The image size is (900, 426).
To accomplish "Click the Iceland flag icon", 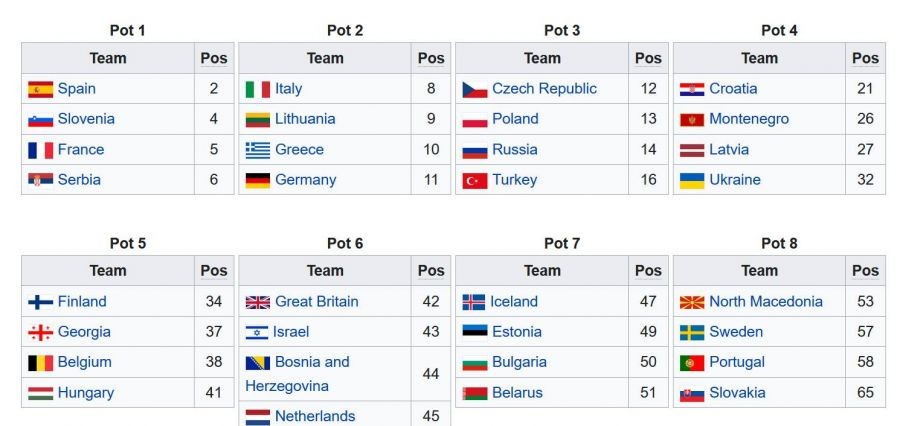I will click(474, 302).
